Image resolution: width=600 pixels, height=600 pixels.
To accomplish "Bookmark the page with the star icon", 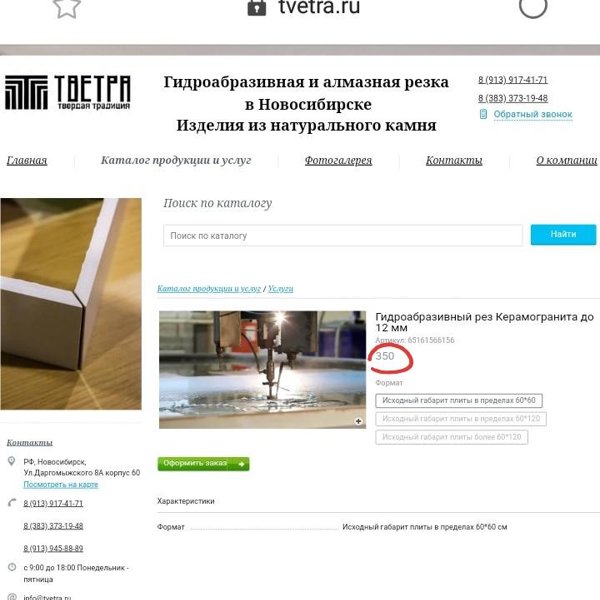I will (x=67, y=7).
